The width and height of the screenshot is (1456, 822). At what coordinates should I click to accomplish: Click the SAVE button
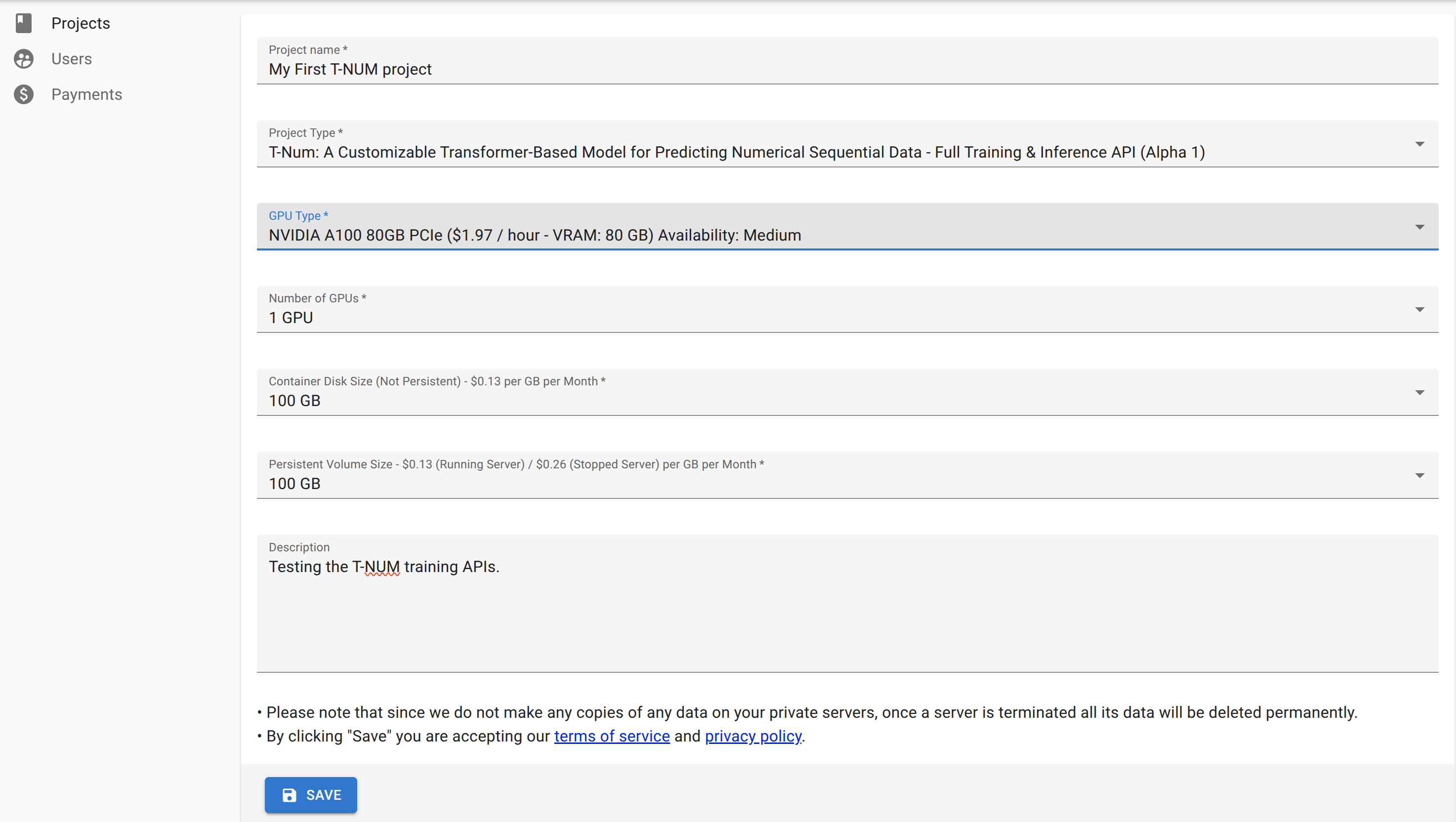[x=311, y=795]
